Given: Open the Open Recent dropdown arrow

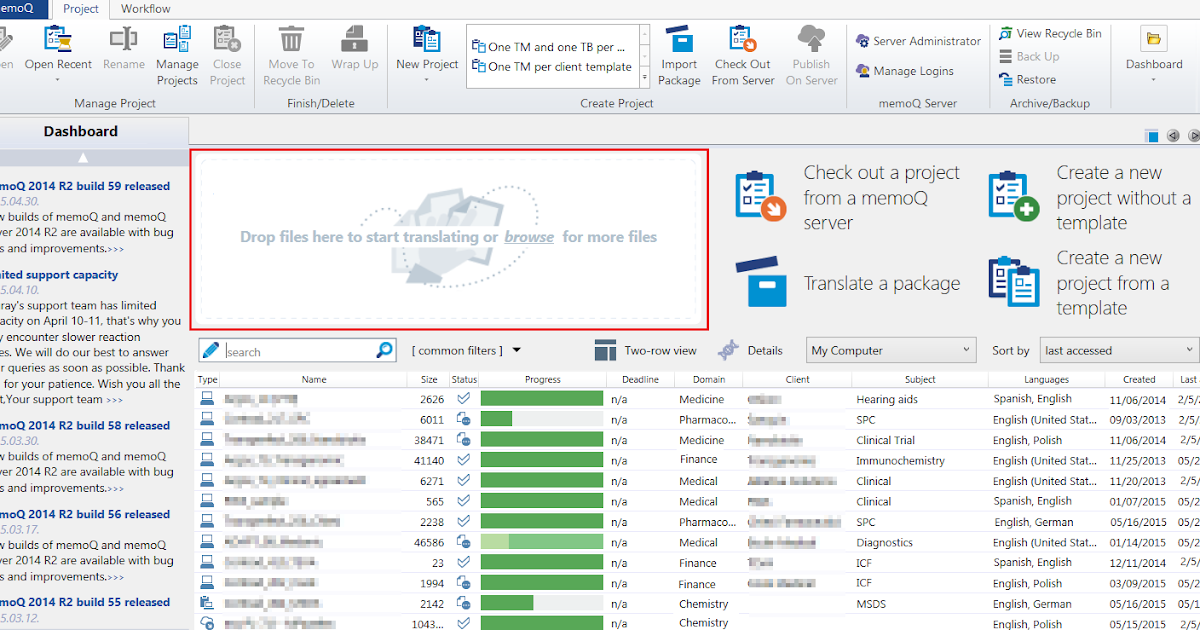Looking at the screenshot, I should coord(58,79).
